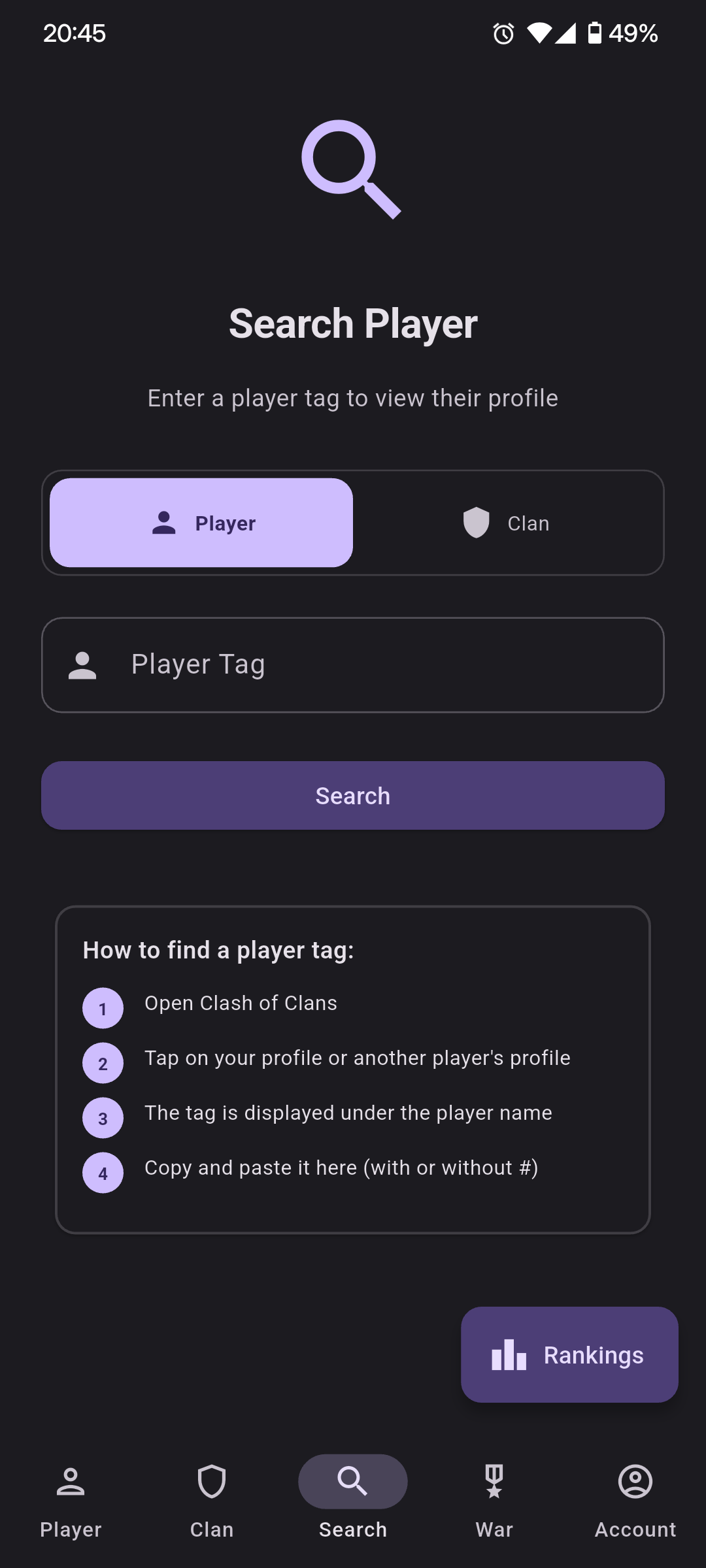The height and width of the screenshot is (1568, 706).
Task: Switch search mode to Clan
Action: (x=507, y=523)
